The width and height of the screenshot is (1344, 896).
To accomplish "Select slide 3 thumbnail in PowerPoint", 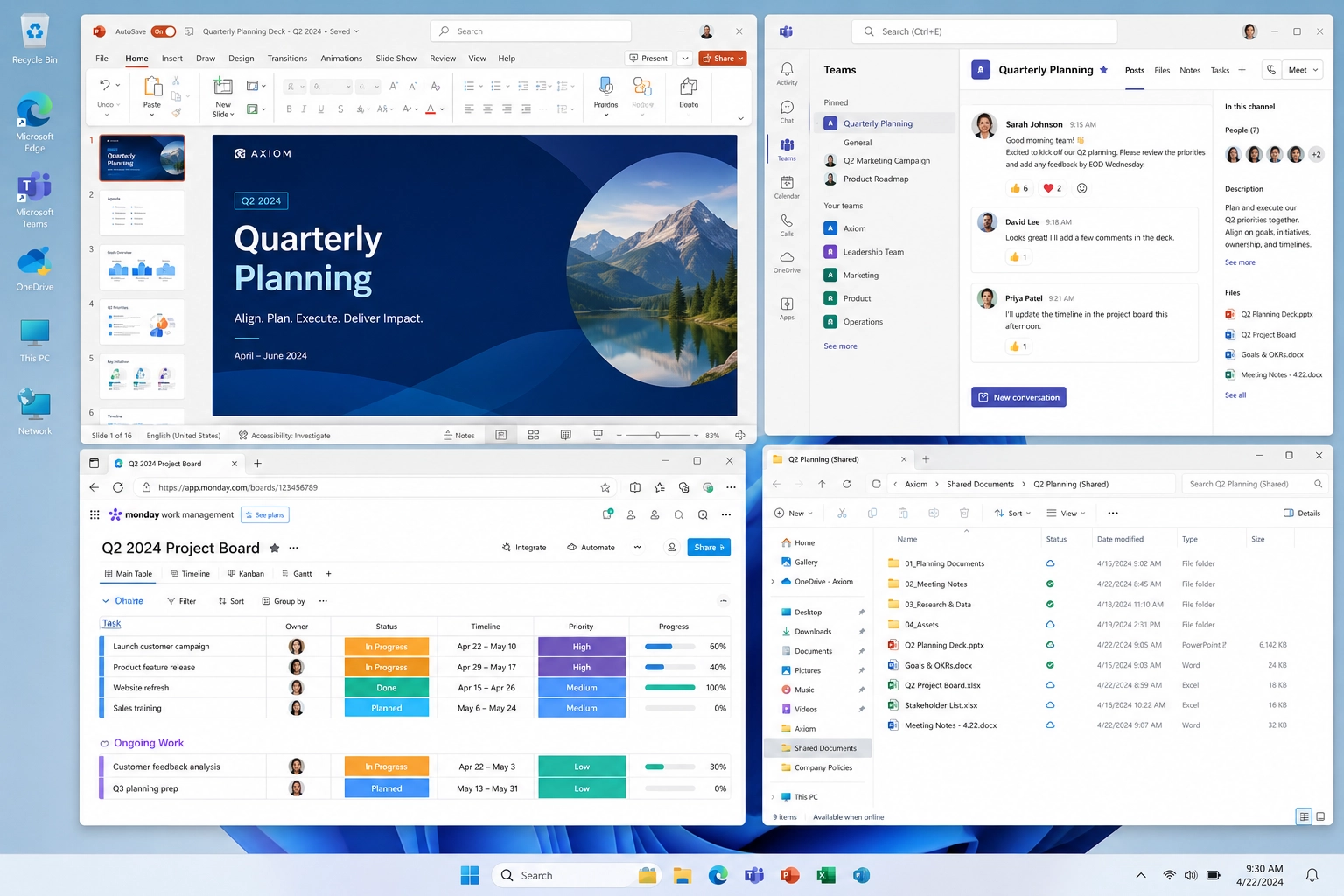I will tap(142, 267).
